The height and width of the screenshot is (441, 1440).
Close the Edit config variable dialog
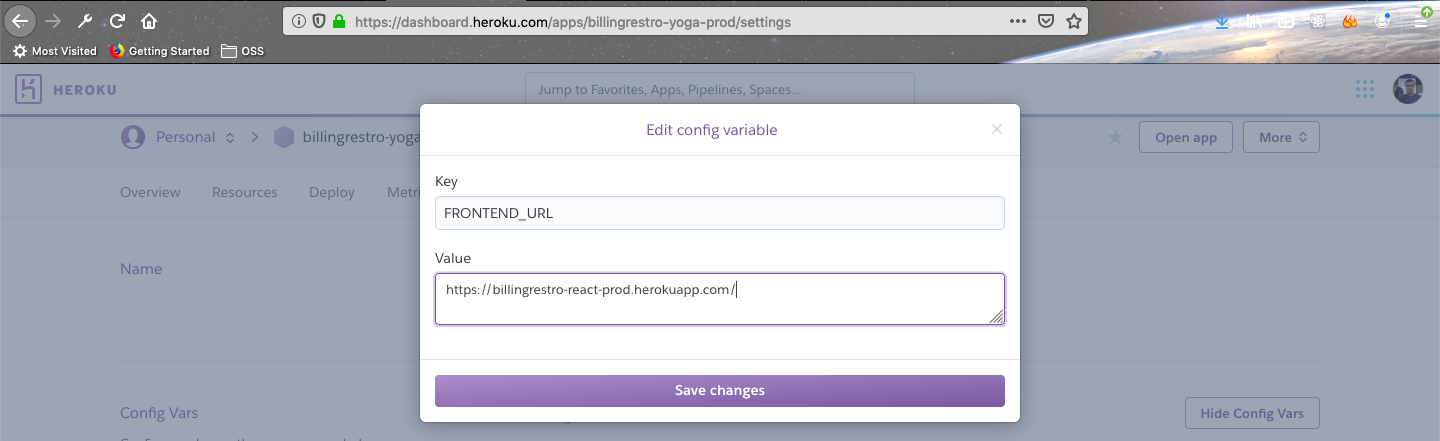pyautogui.click(x=996, y=129)
